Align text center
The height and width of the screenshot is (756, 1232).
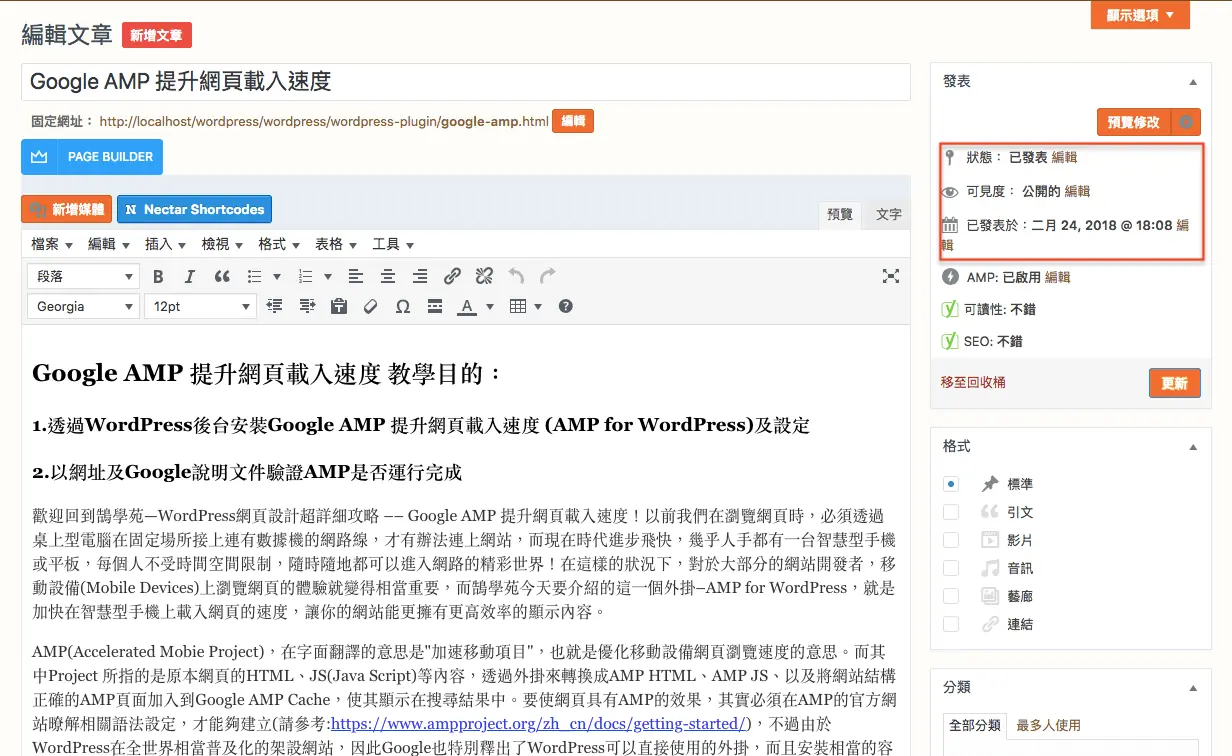click(x=388, y=277)
